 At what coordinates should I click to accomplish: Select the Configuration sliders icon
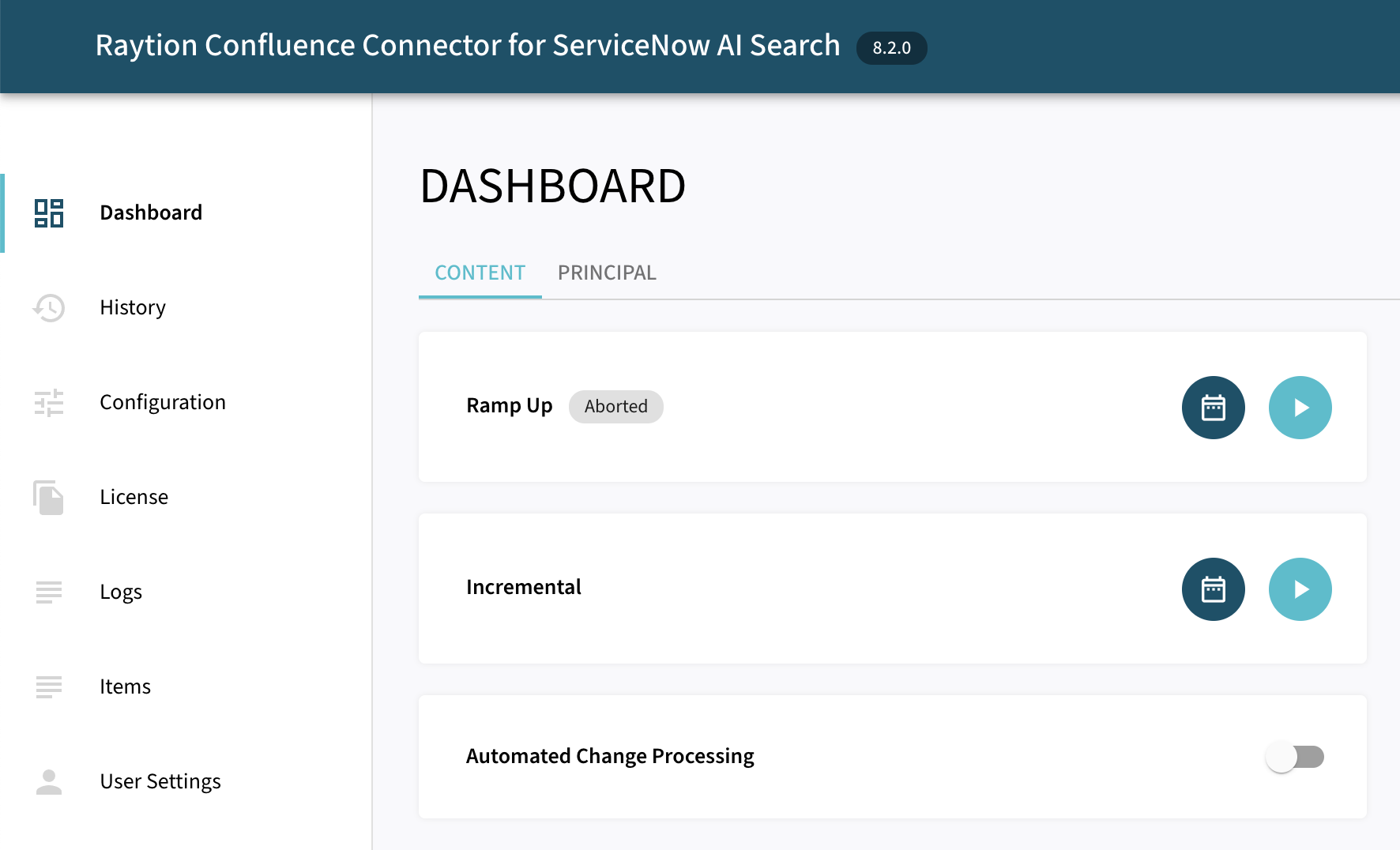click(48, 402)
